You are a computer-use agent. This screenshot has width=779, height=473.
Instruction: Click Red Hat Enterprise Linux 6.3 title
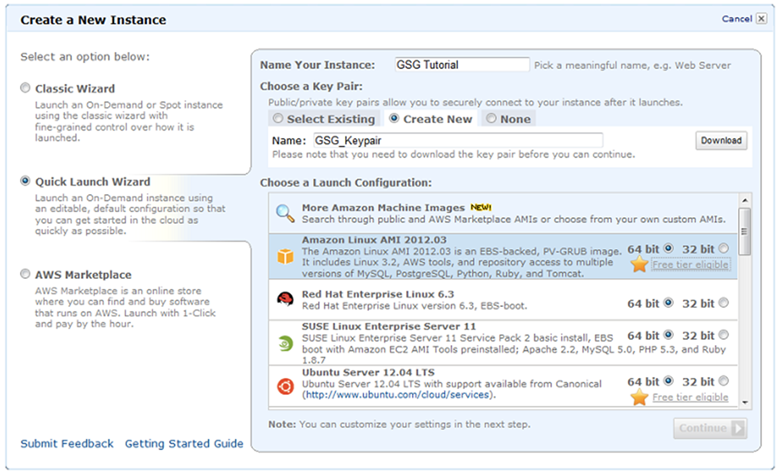[378, 294]
